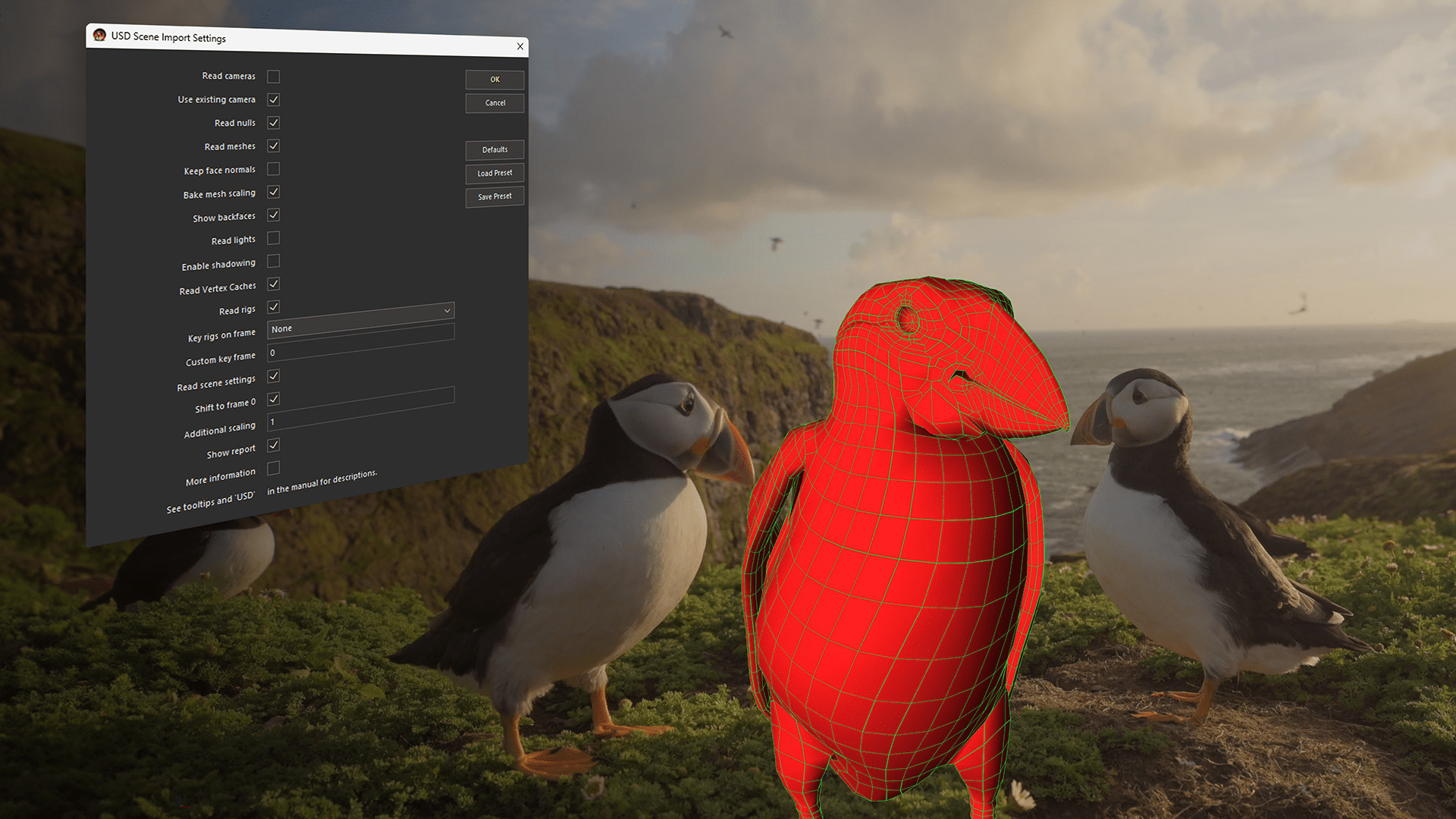Enable Keep face normals

(273, 169)
